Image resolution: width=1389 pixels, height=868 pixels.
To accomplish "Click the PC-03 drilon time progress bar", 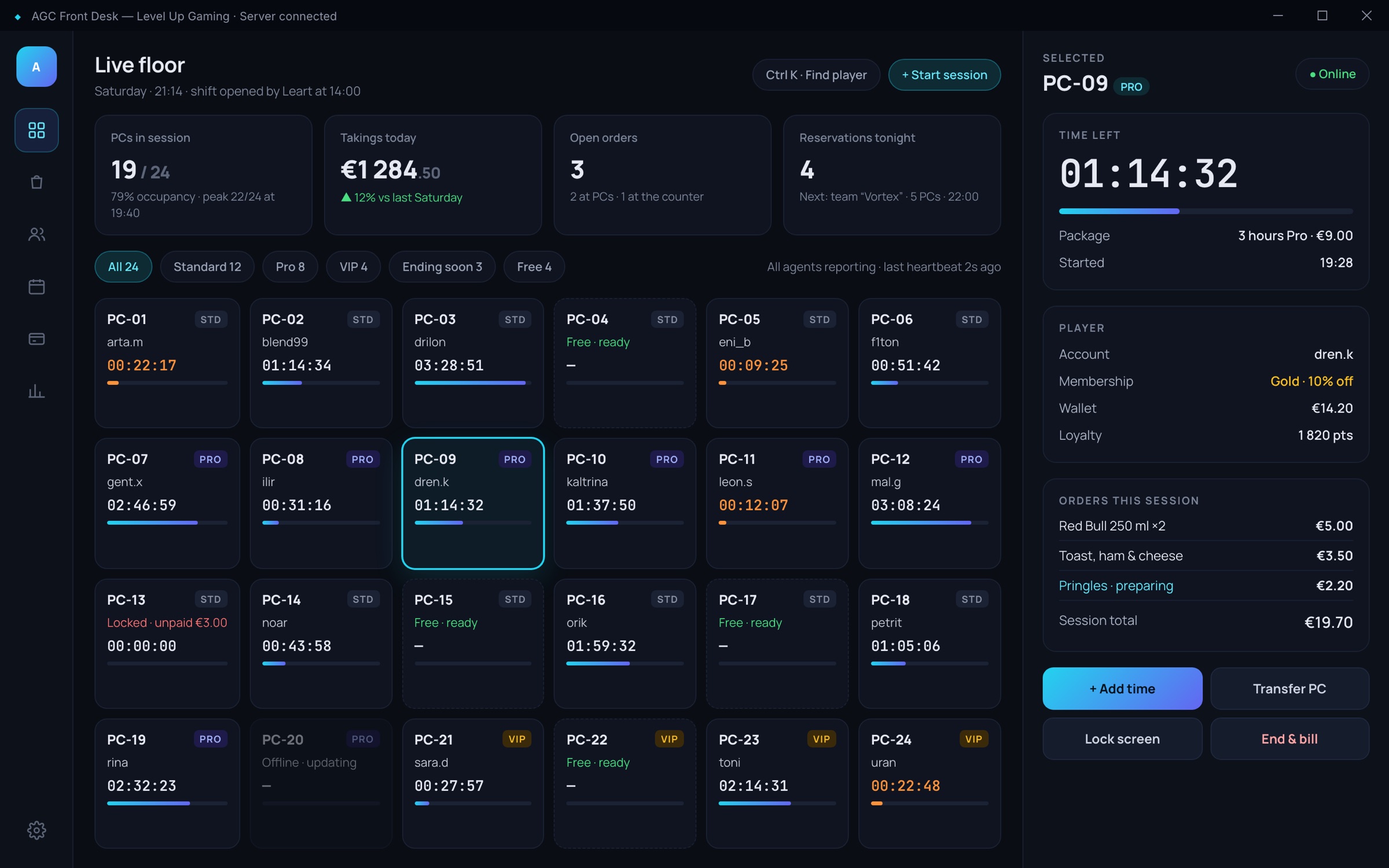I will click(x=473, y=383).
